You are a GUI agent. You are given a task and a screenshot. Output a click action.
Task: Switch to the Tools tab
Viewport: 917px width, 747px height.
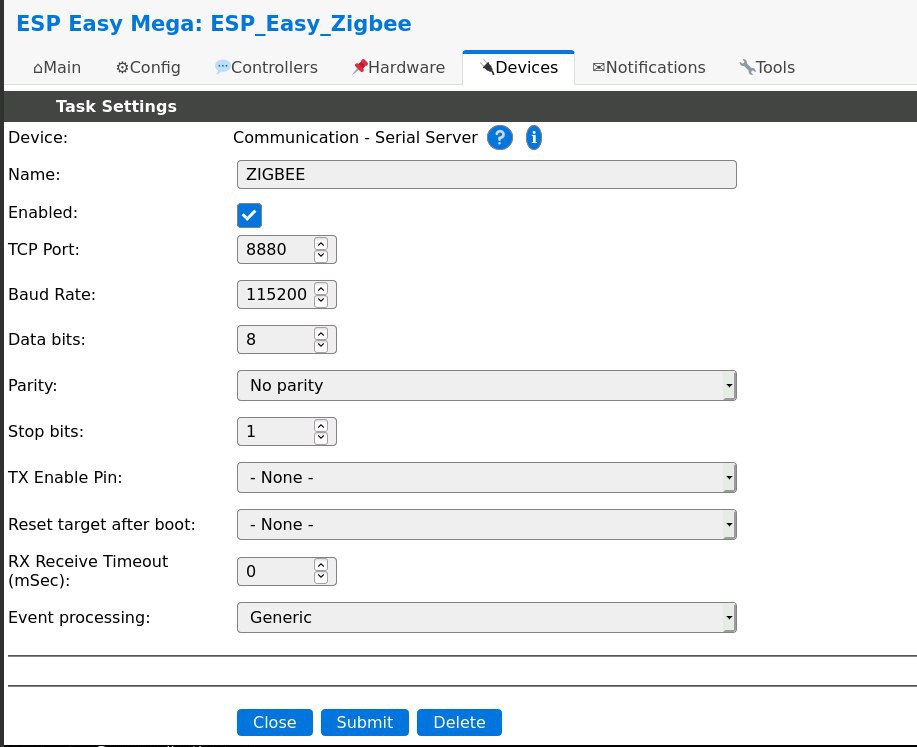(767, 68)
